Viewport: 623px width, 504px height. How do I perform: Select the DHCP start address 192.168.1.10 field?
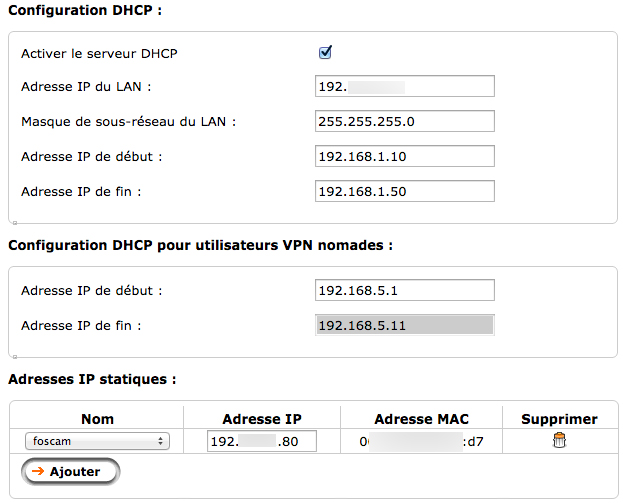(x=404, y=157)
